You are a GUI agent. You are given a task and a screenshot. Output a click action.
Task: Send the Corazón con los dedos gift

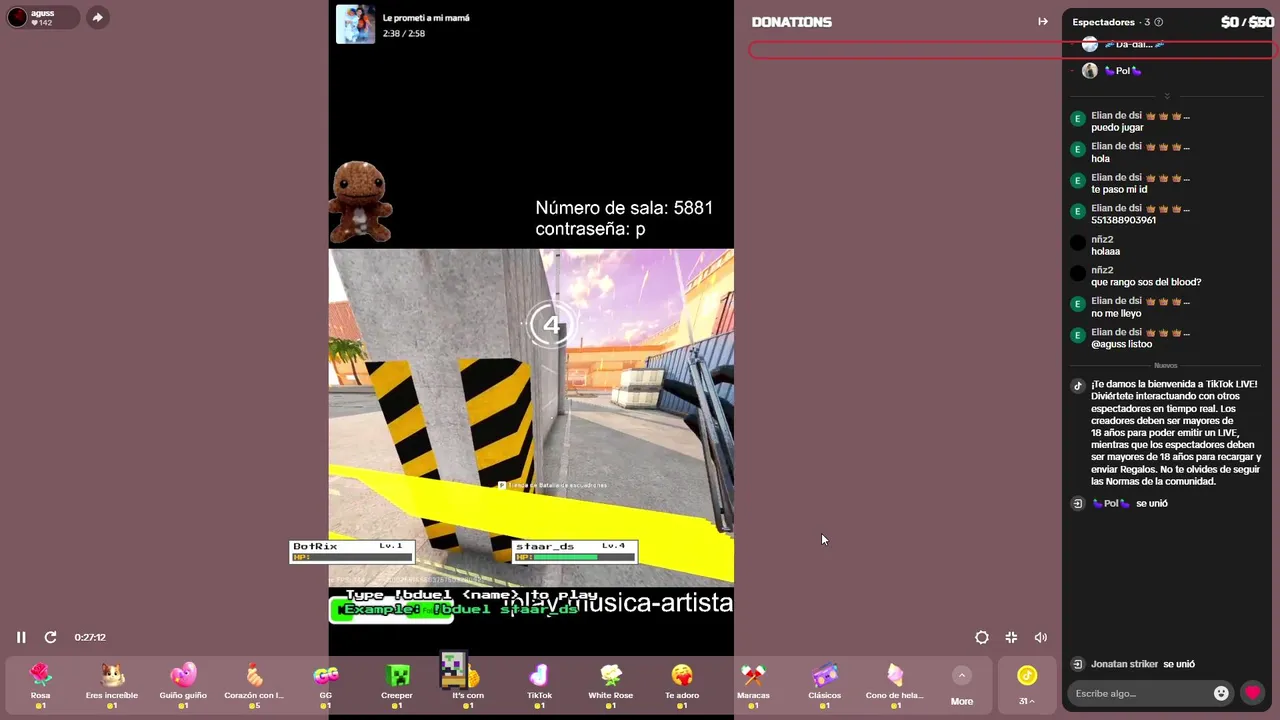(254, 685)
